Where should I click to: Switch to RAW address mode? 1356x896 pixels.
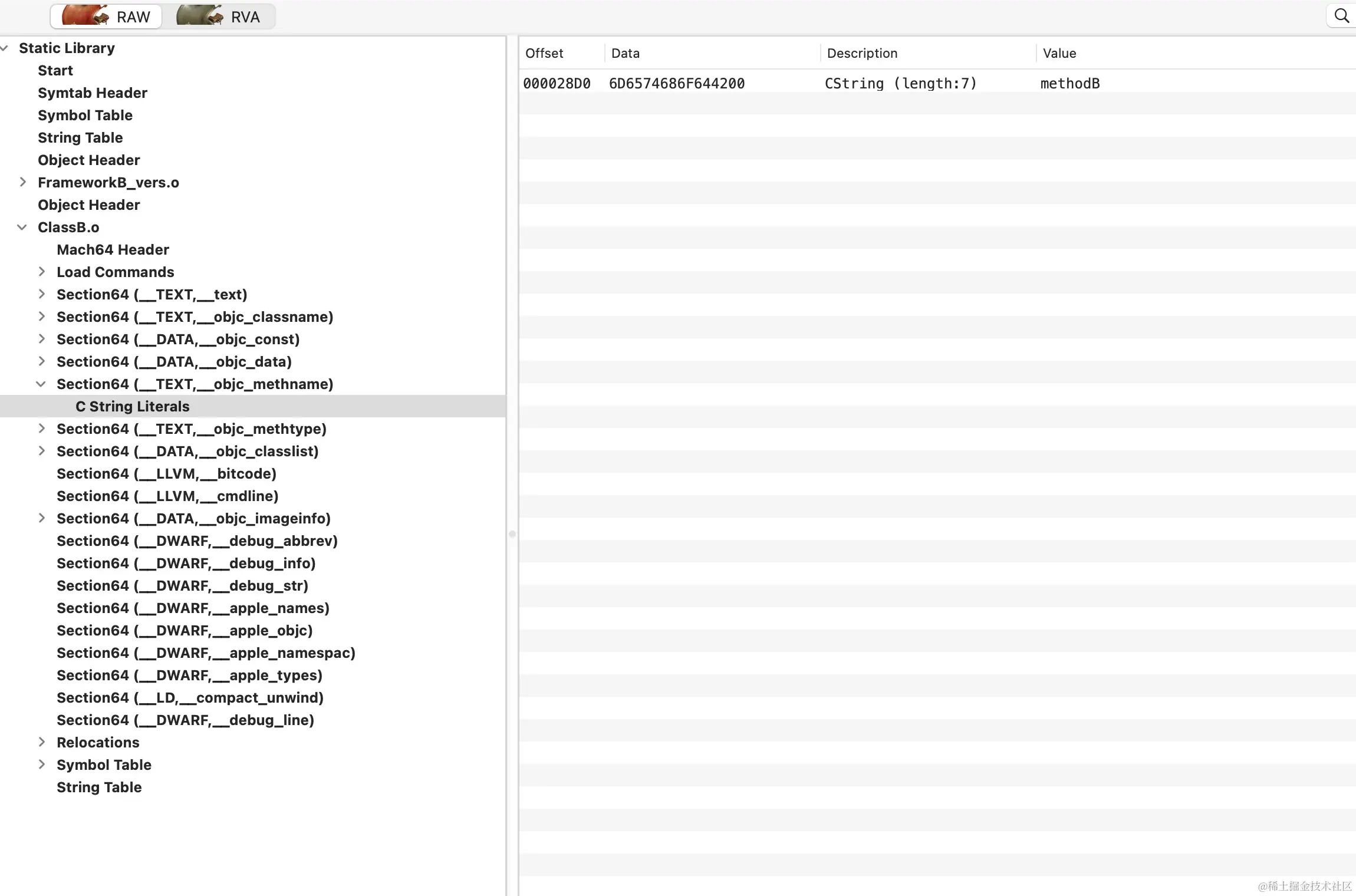pyautogui.click(x=106, y=17)
